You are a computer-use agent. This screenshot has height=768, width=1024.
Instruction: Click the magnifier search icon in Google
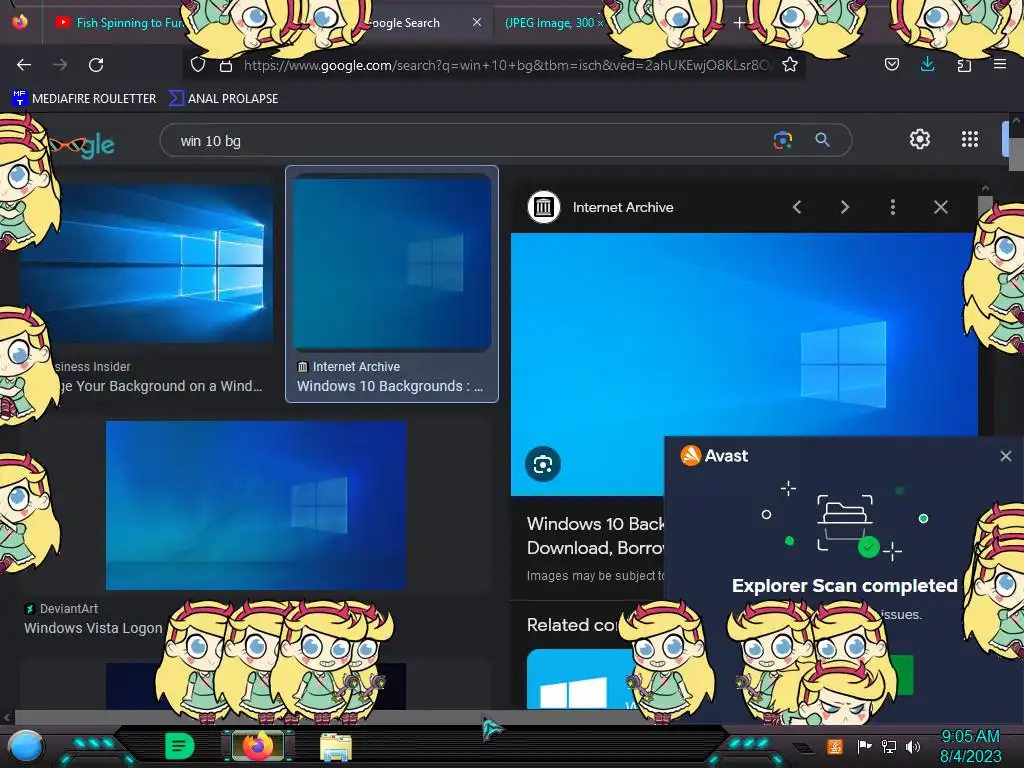(x=822, y=140)
